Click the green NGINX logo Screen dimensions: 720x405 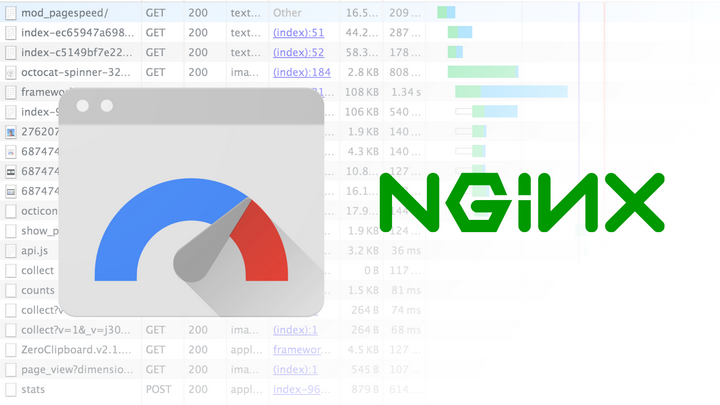coord(521,201)
